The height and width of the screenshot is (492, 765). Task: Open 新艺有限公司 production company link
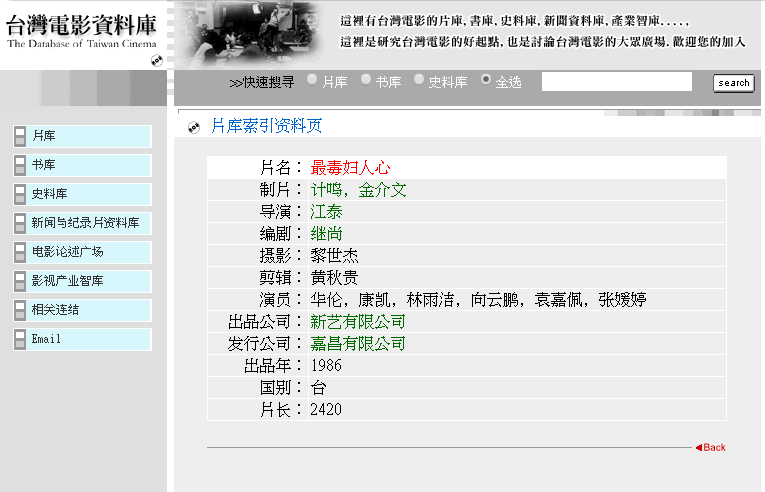coord(358,322)
